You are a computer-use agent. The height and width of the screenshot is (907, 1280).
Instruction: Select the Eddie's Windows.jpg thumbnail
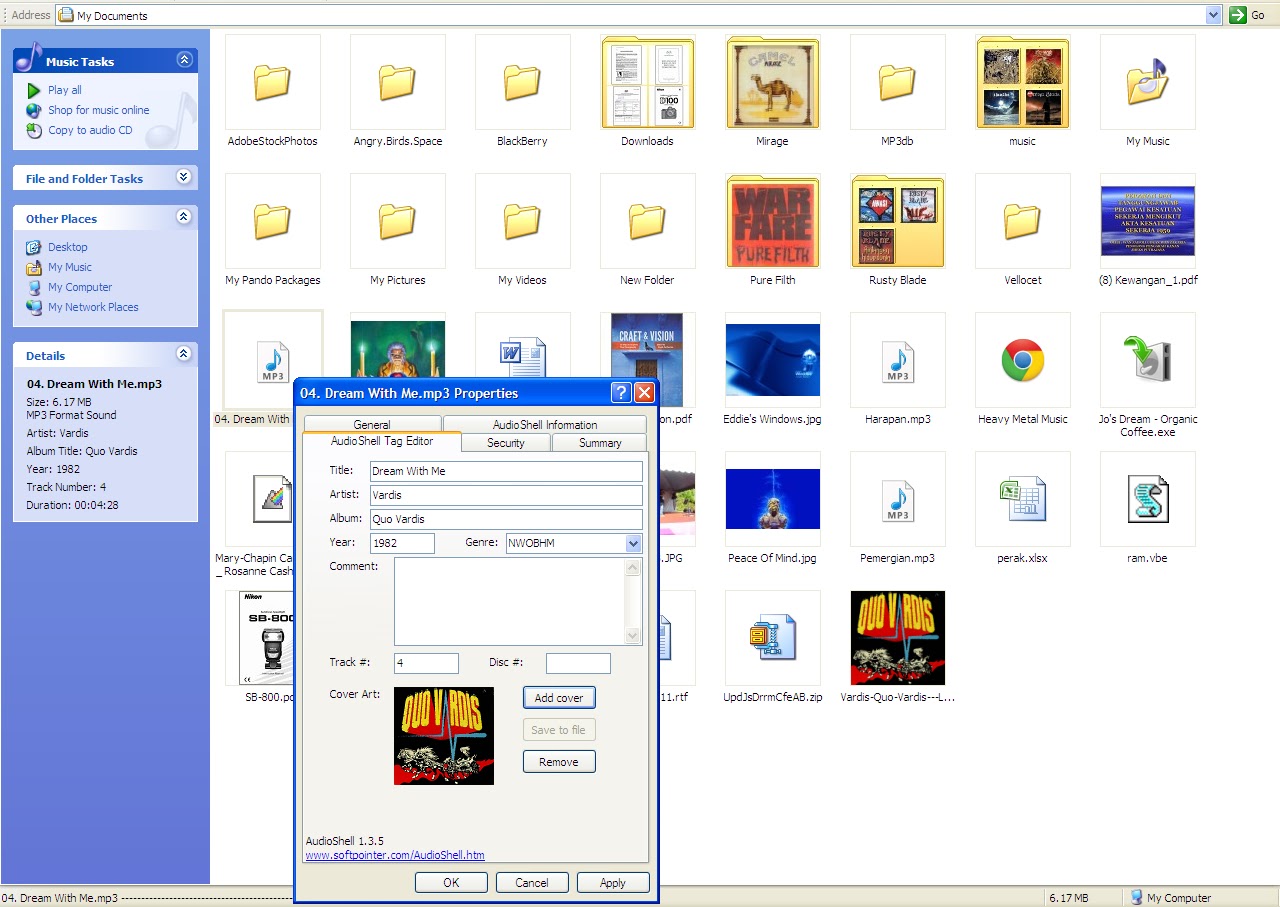point(772,361)
